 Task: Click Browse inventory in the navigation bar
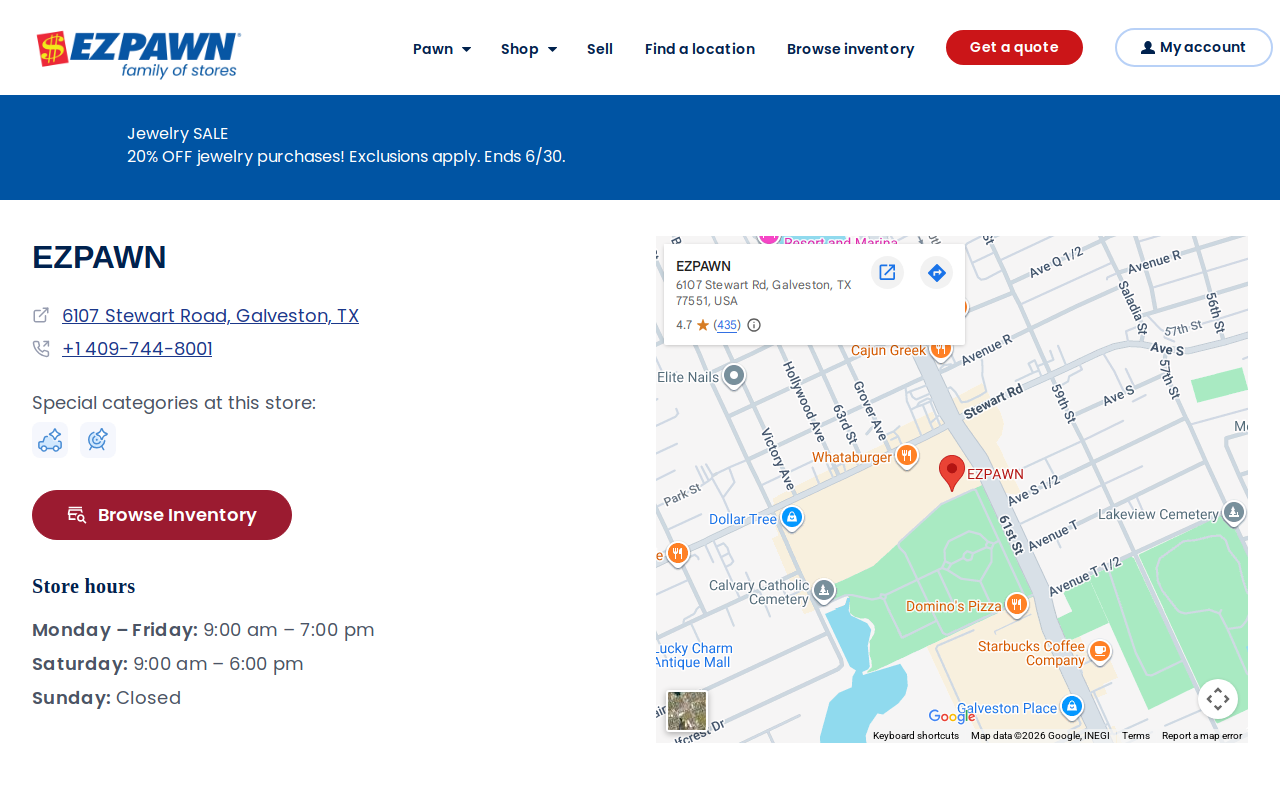pyautogui.click(x=850, y=49)
